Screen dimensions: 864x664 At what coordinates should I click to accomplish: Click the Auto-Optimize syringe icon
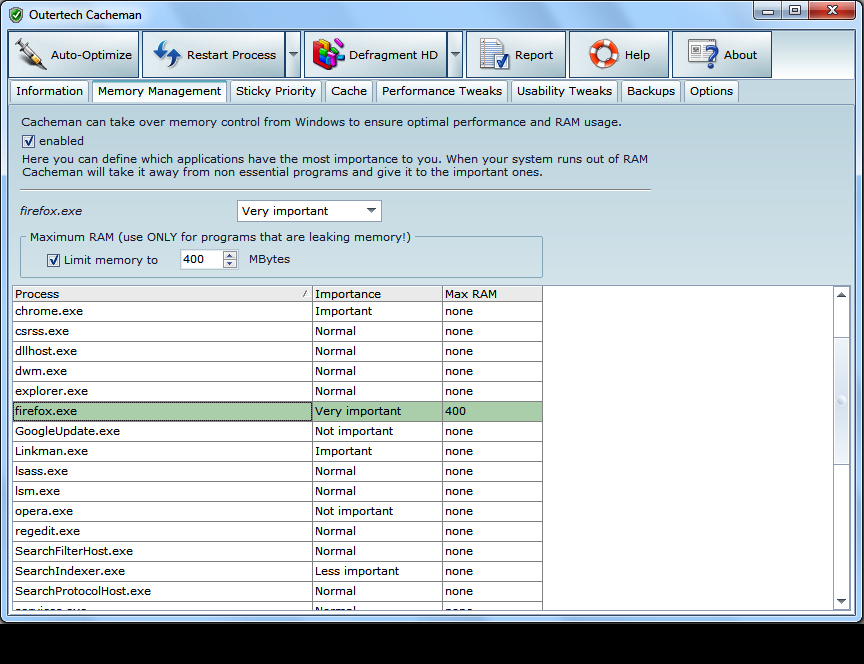[x=30, y=54]
